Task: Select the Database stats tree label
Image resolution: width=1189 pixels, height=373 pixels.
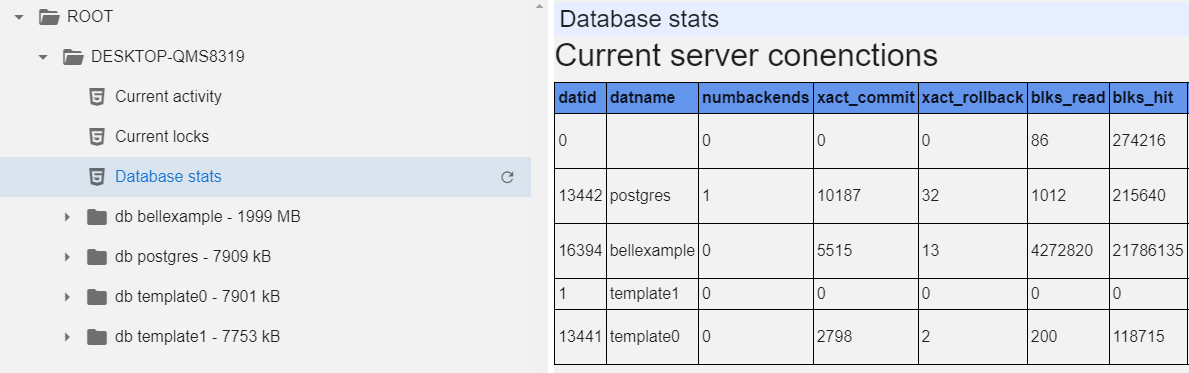Action: tap(168, 177)
